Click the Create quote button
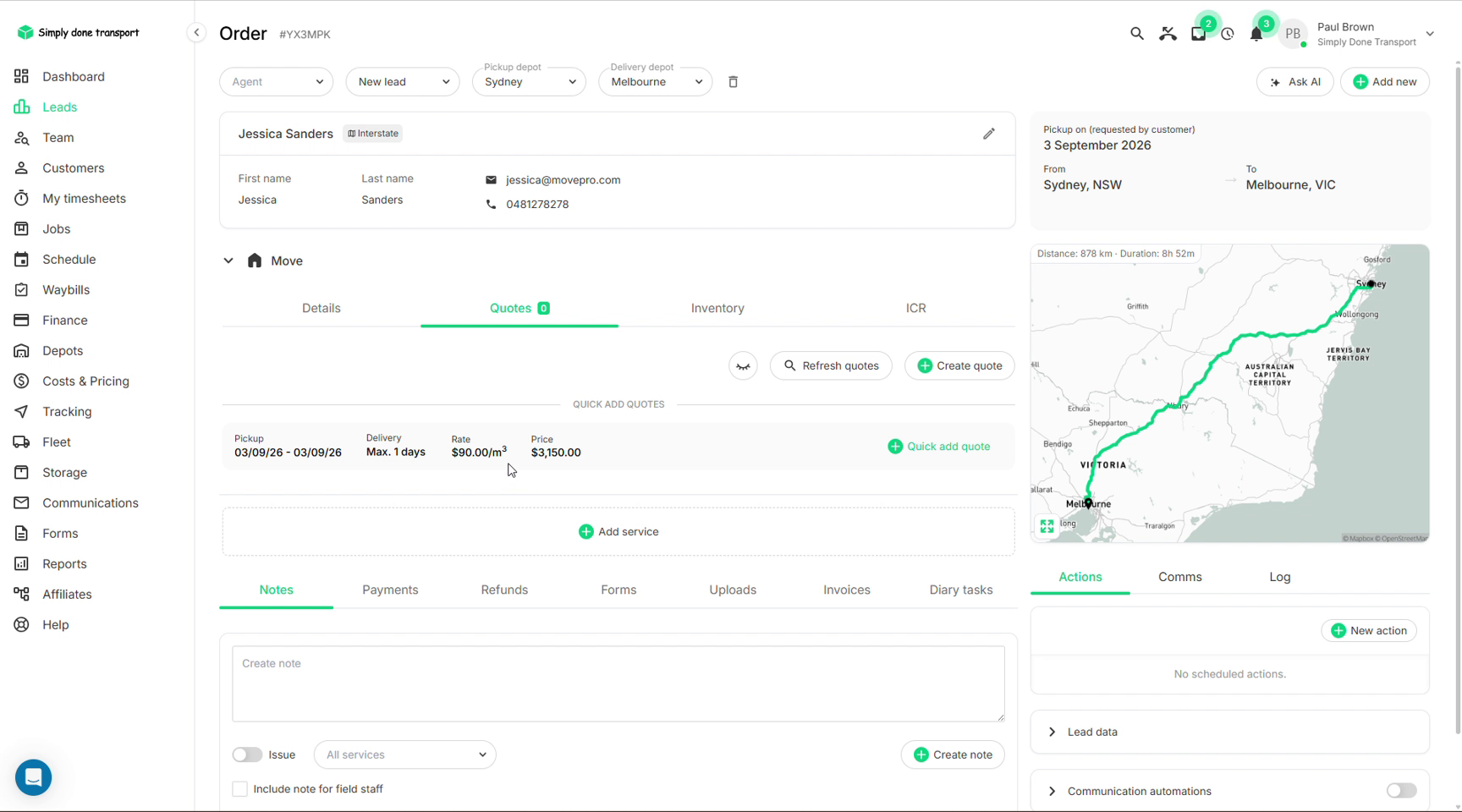Viewport: 1462px width, 812px height. (959, 366)
